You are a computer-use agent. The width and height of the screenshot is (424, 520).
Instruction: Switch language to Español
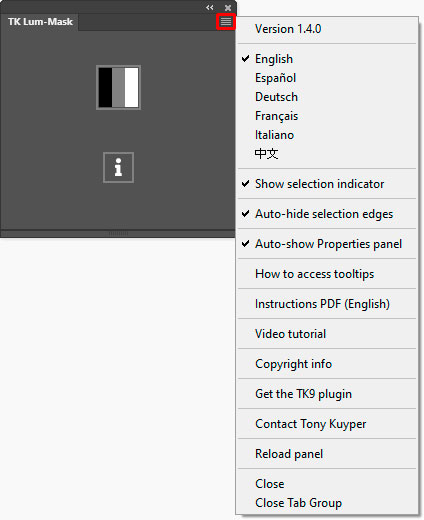point(327,78)
